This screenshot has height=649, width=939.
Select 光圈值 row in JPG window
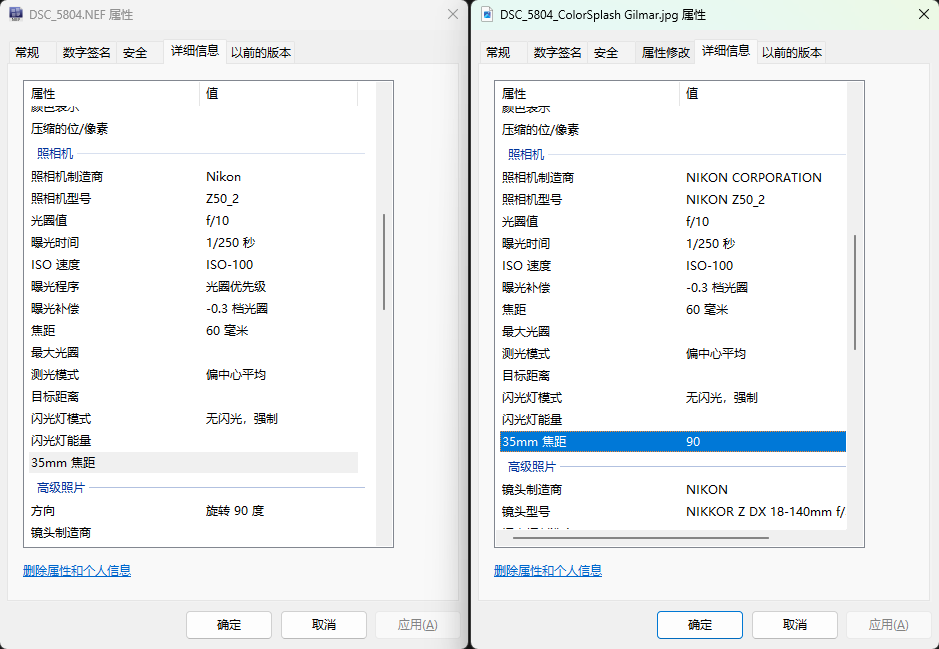673,222
